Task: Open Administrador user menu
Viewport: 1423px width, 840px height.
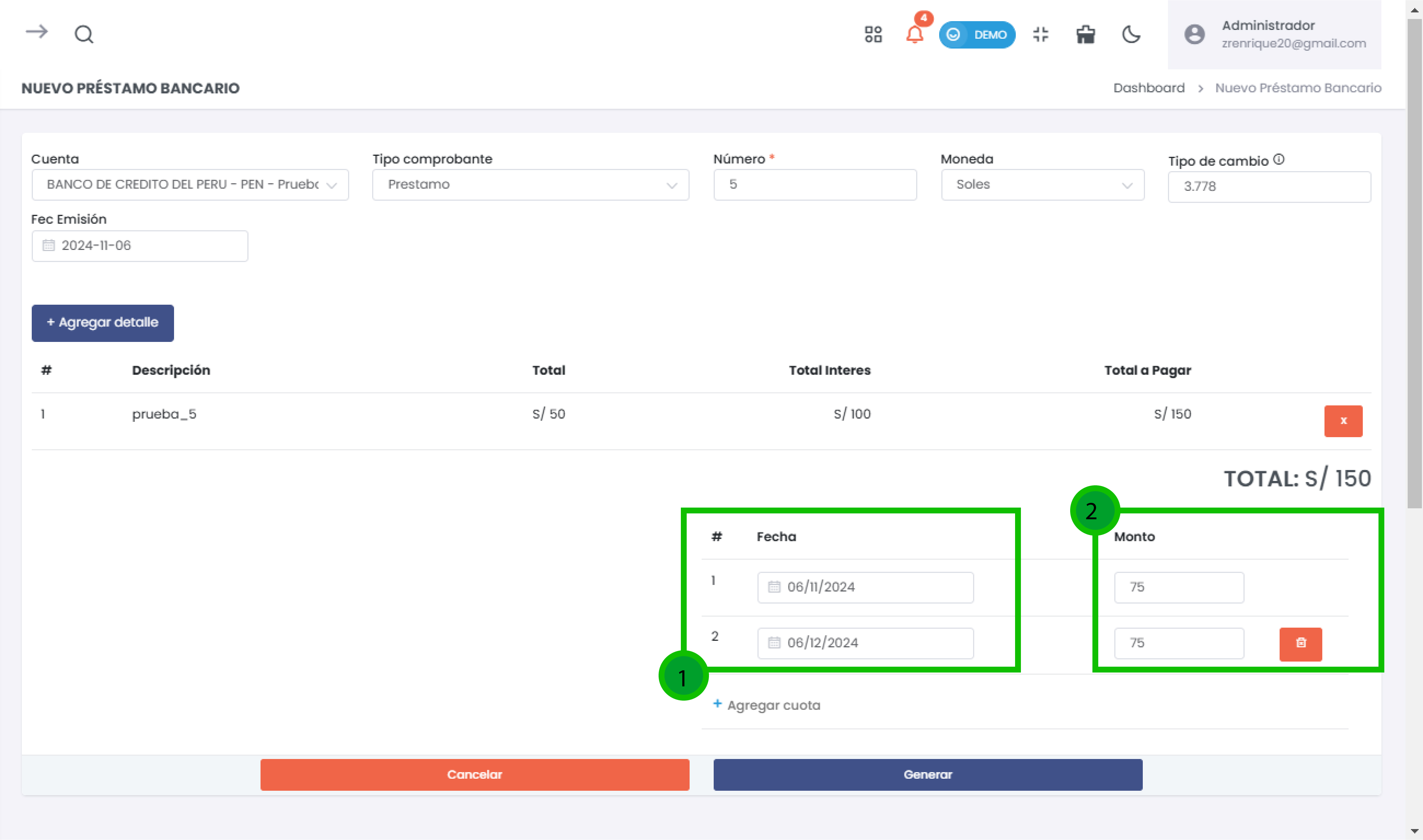Action: coord(1274,35)
